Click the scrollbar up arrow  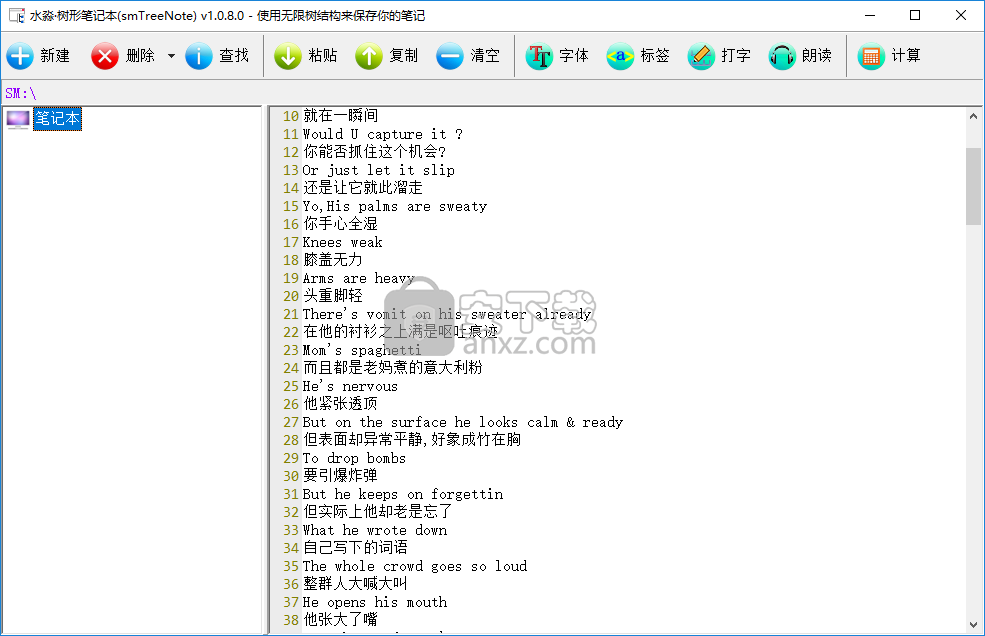[973, 116]
